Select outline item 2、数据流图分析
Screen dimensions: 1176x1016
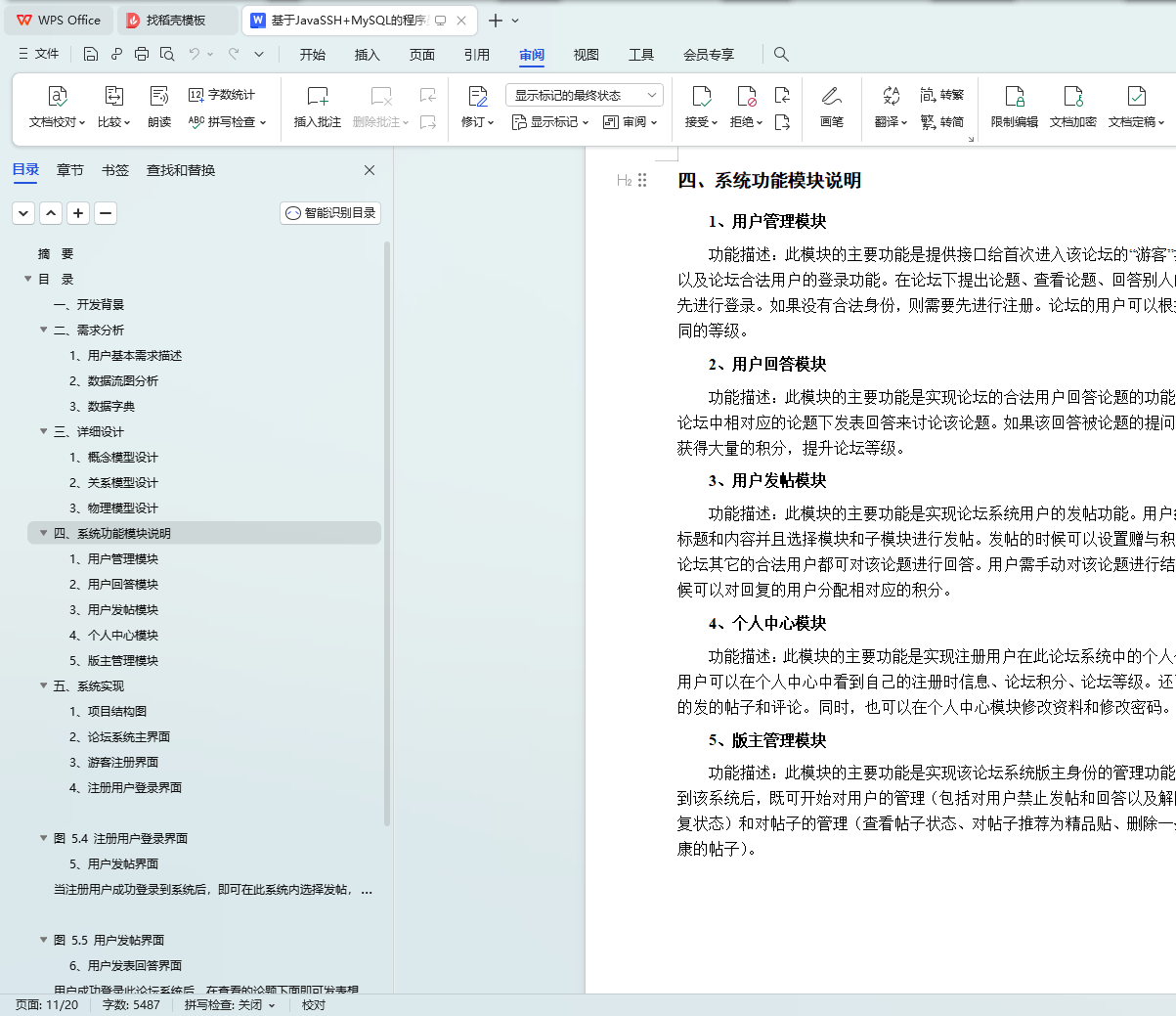click(x=113, y=380)
